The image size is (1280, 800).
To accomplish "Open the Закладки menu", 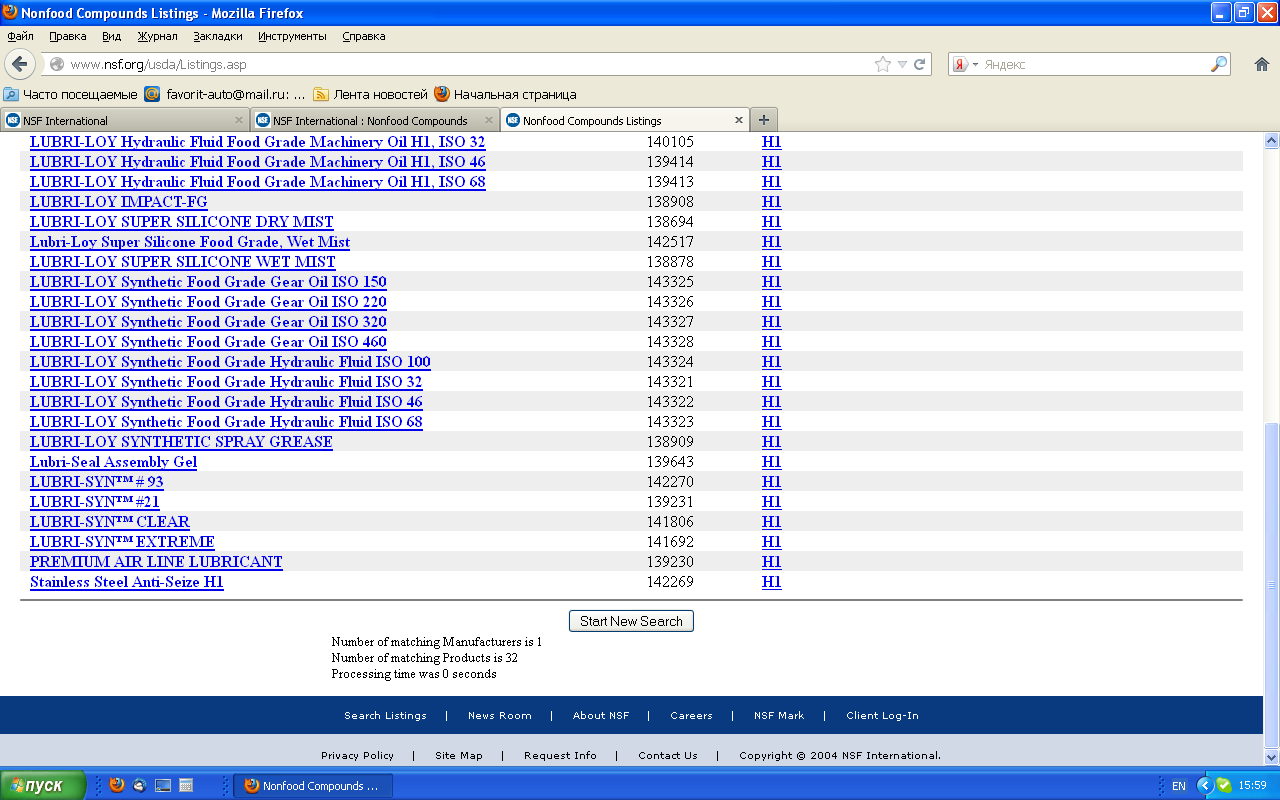I will point(217,36).
